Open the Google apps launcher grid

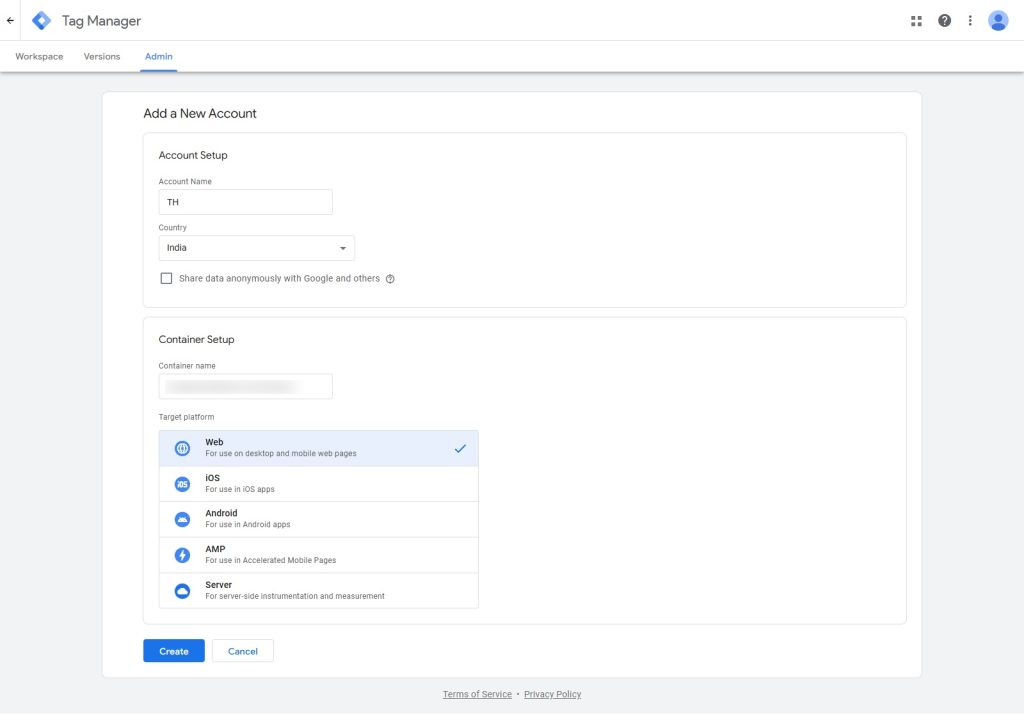[x=916, y=20]
